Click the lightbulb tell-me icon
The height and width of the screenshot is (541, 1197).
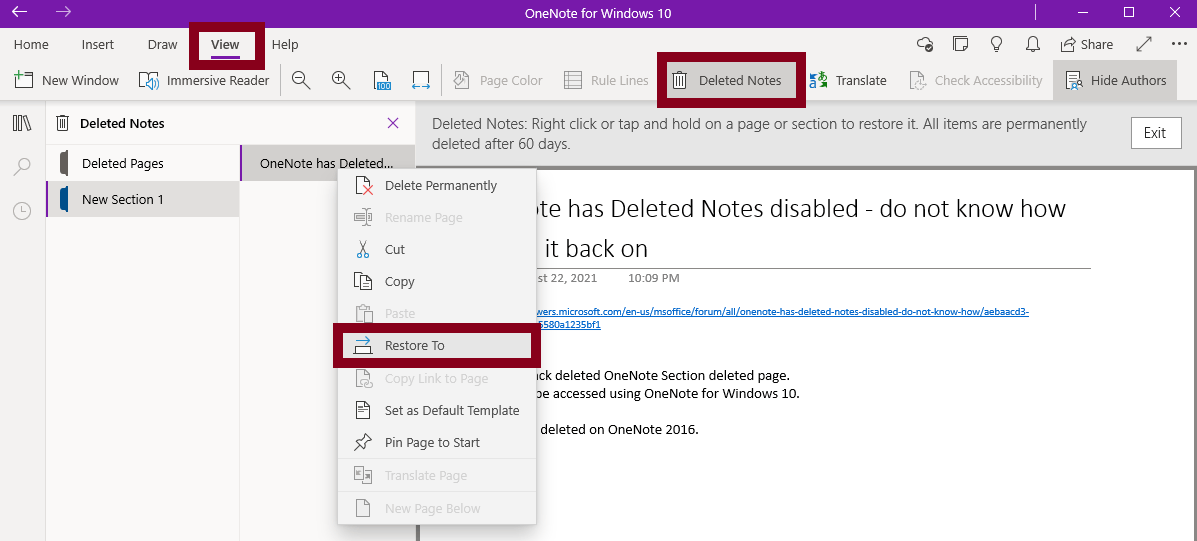(x=996, y=44)
